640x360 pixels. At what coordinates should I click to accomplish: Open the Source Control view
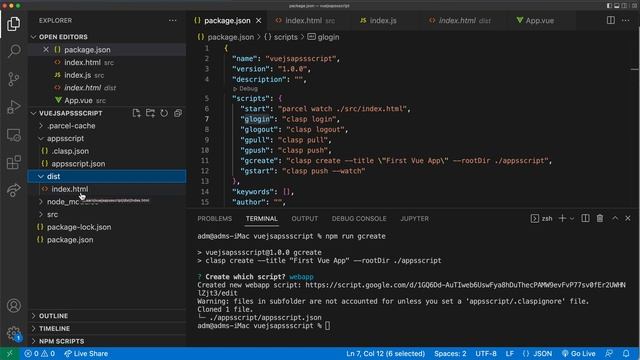(x=13, y=79)
